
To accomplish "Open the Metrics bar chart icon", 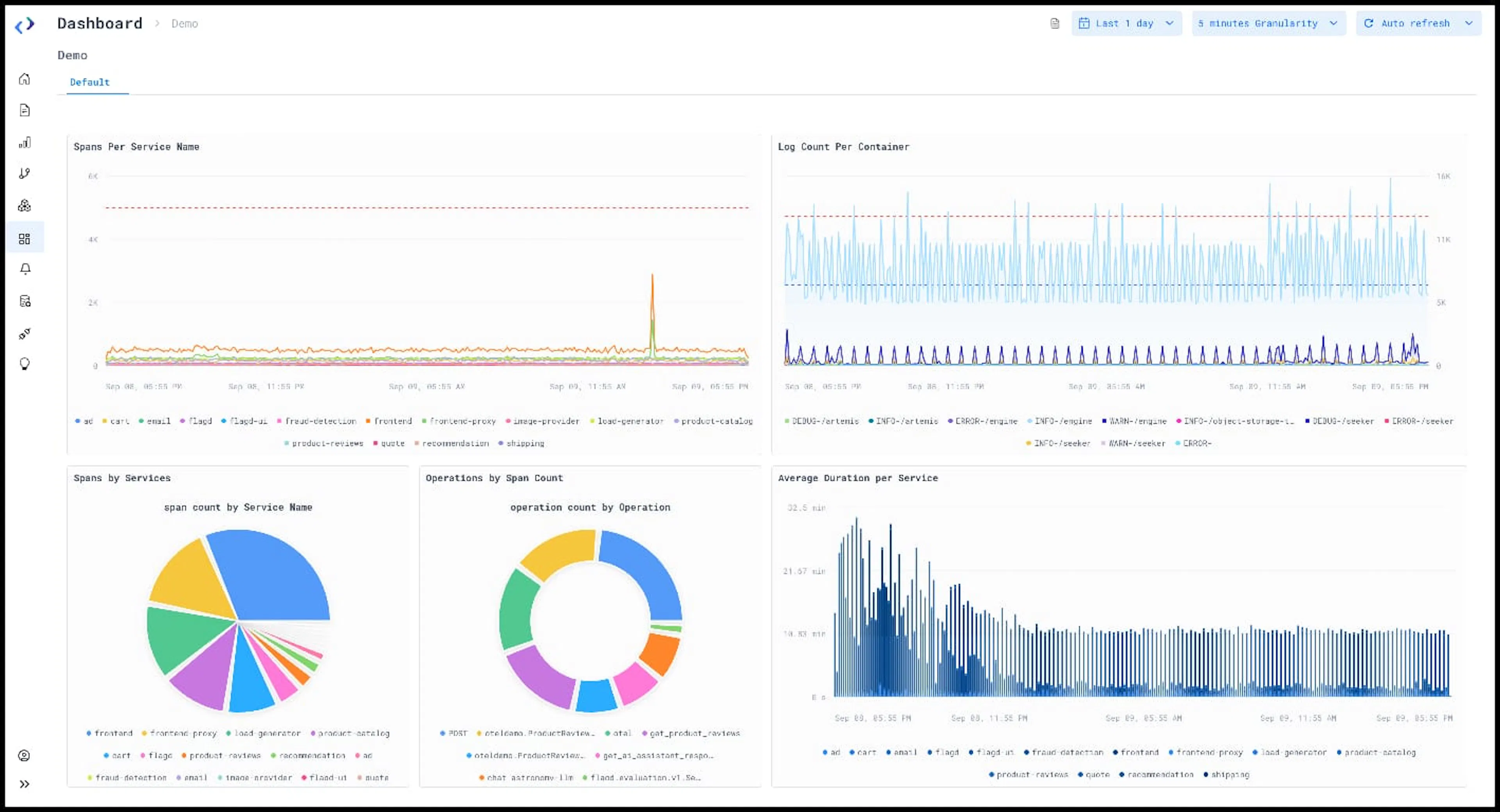I will 25,142.
